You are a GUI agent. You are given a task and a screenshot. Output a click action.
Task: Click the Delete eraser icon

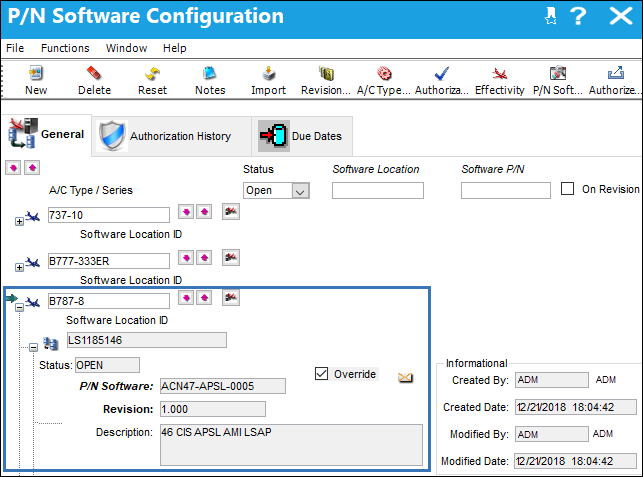click(94, 73)
